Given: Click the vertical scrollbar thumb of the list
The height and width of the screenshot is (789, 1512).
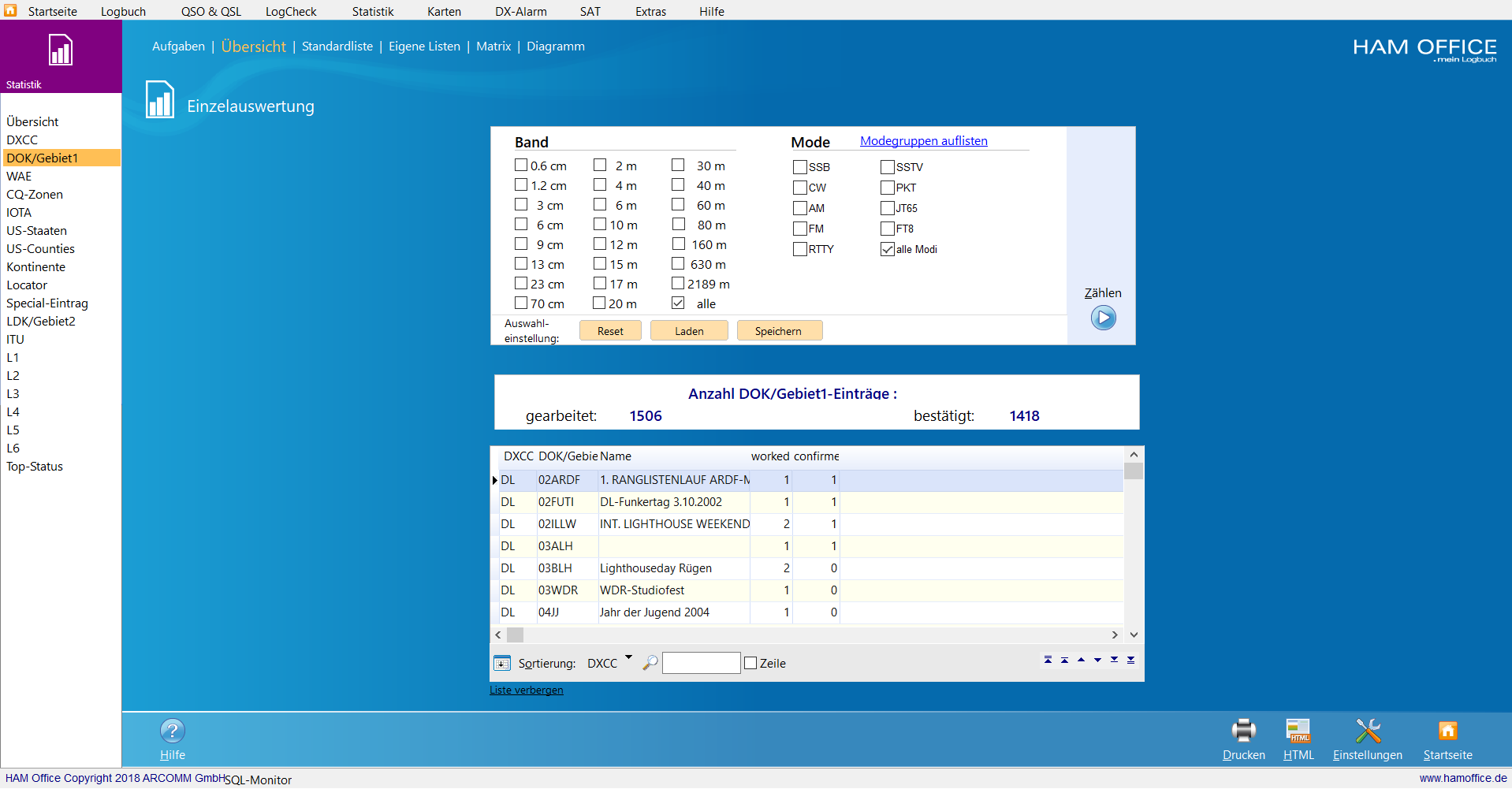Looking at the screenshot, I should 1134,471.
